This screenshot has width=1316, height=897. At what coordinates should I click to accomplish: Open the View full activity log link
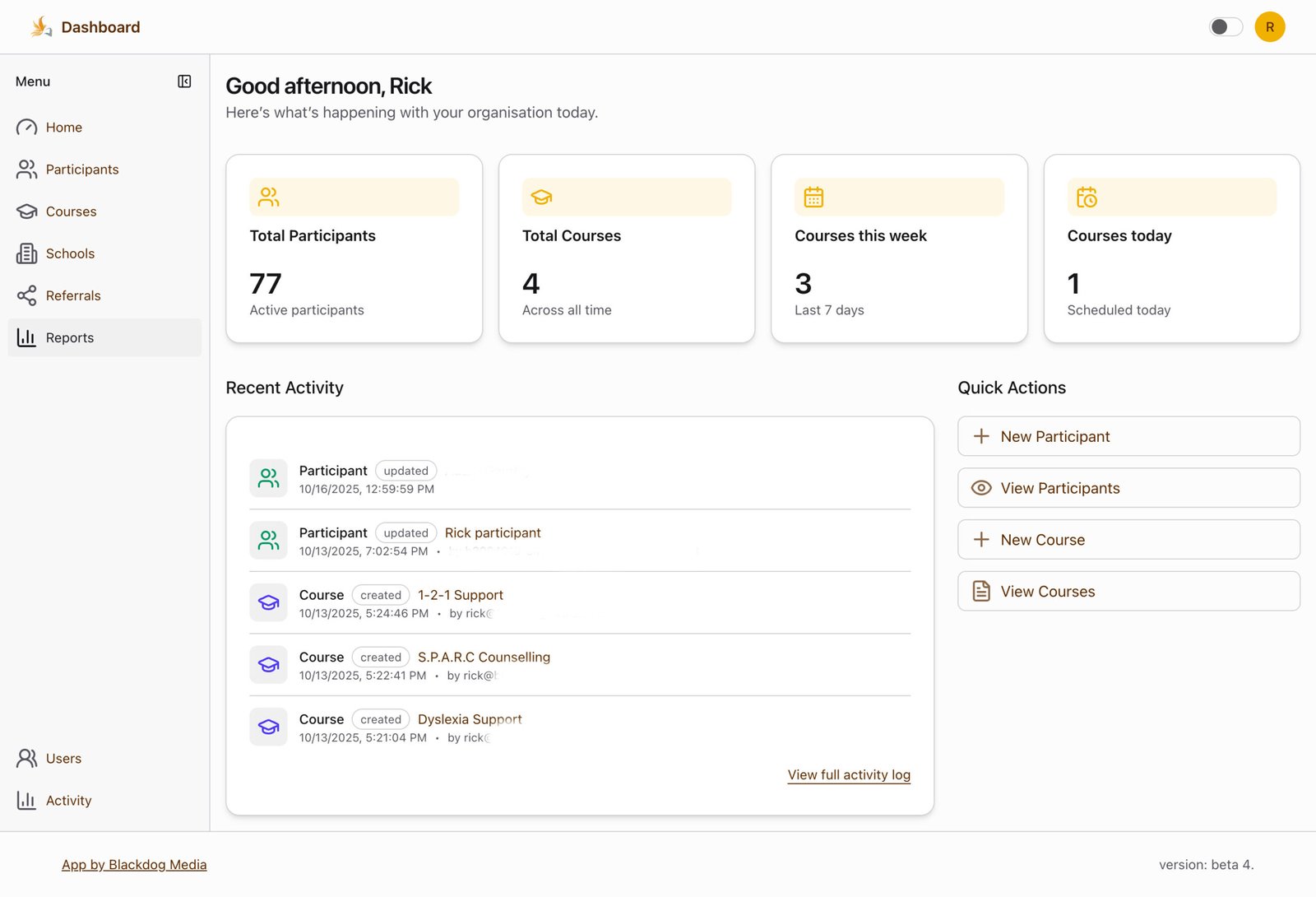coord(848,774)
